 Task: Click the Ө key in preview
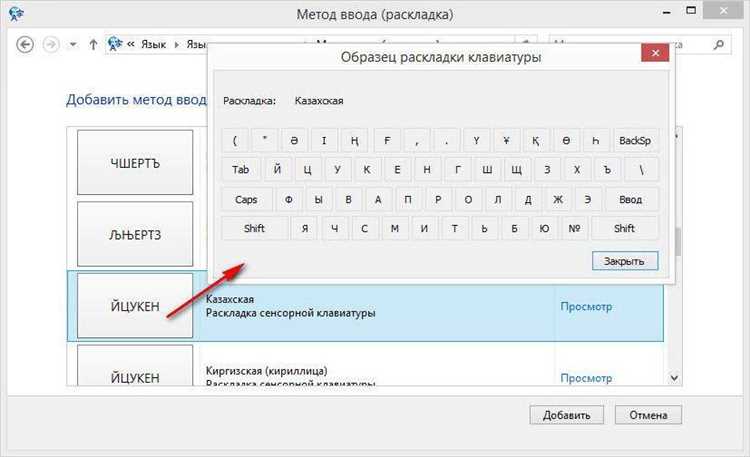point(566,140)
